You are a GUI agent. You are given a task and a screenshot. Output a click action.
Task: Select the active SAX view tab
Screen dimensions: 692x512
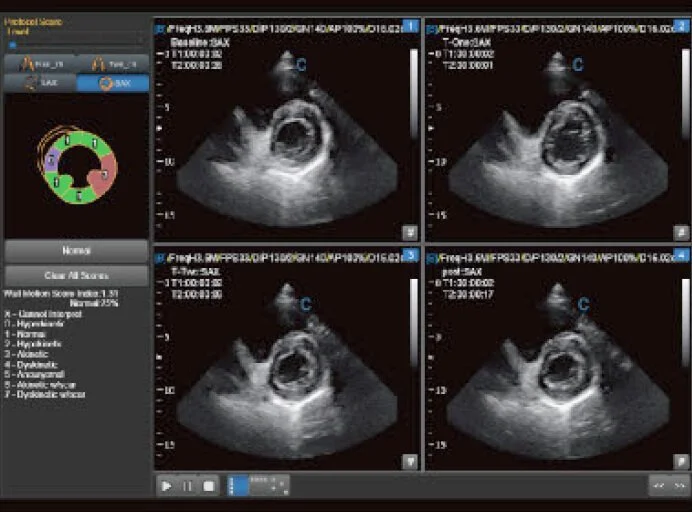[113, 83]
